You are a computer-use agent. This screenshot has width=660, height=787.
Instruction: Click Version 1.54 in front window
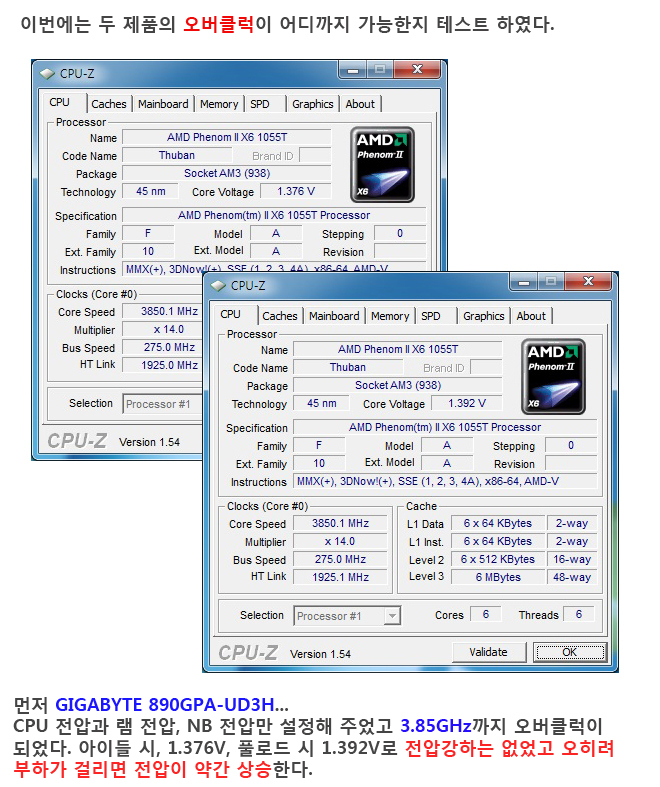pos(320,654)
